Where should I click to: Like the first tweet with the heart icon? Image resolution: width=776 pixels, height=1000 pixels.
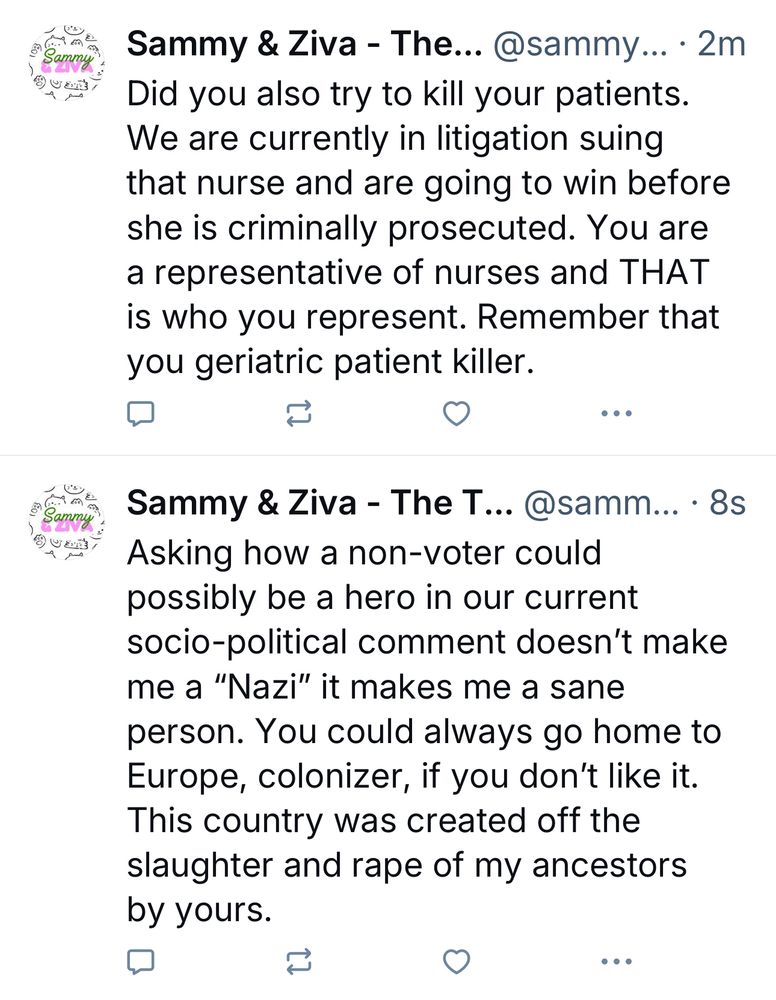[x=457, y=414]
